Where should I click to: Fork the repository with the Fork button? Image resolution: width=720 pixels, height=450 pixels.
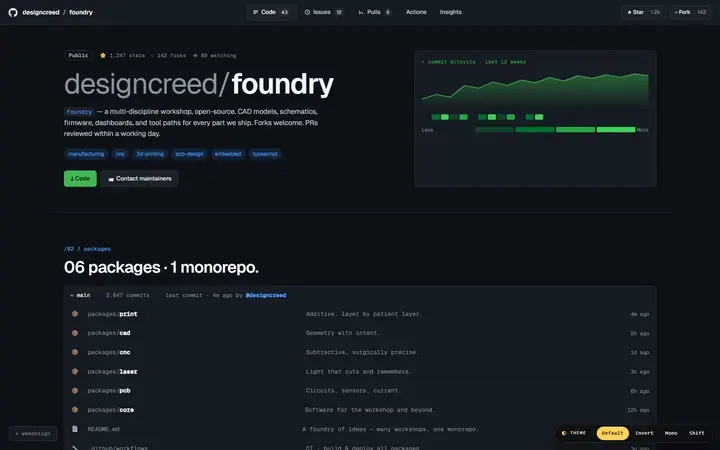coord(690,12)
